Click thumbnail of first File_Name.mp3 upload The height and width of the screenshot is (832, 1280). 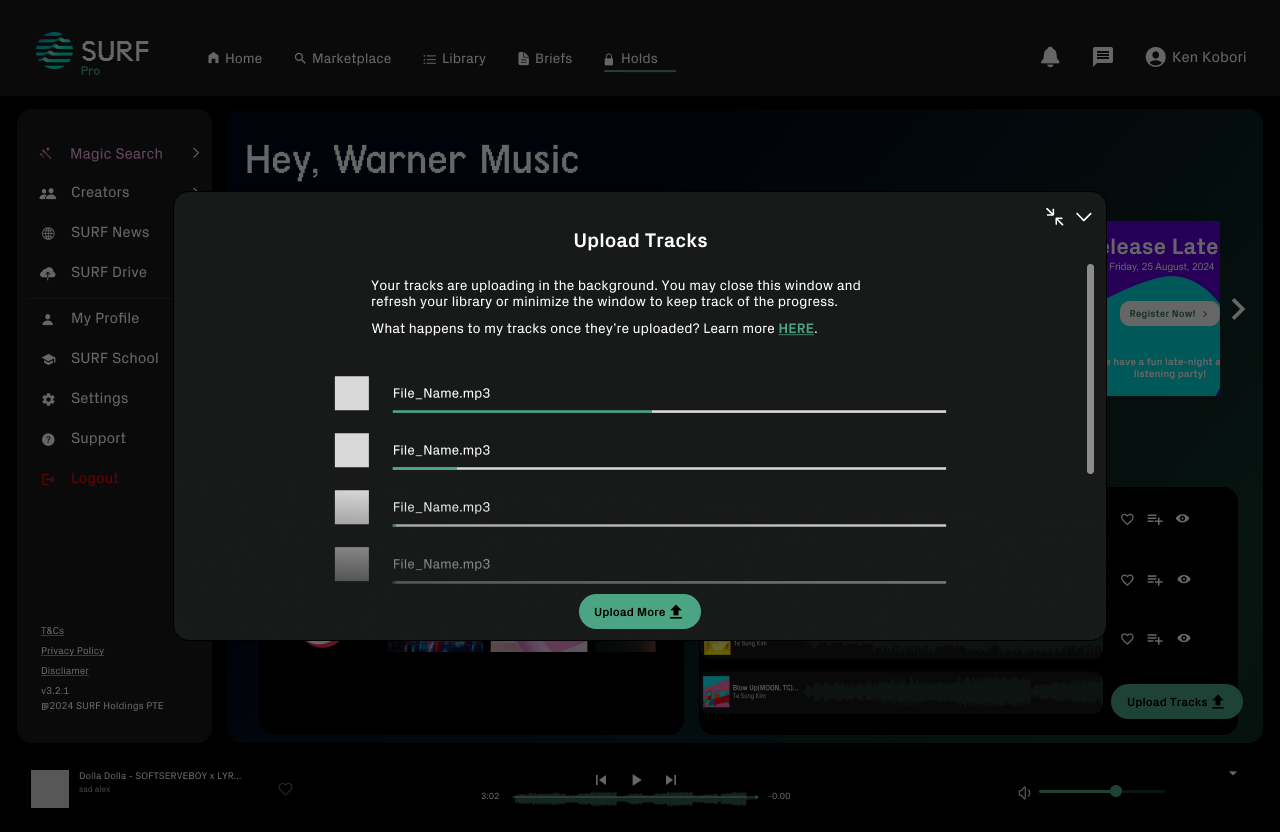(x=352, y=393)
